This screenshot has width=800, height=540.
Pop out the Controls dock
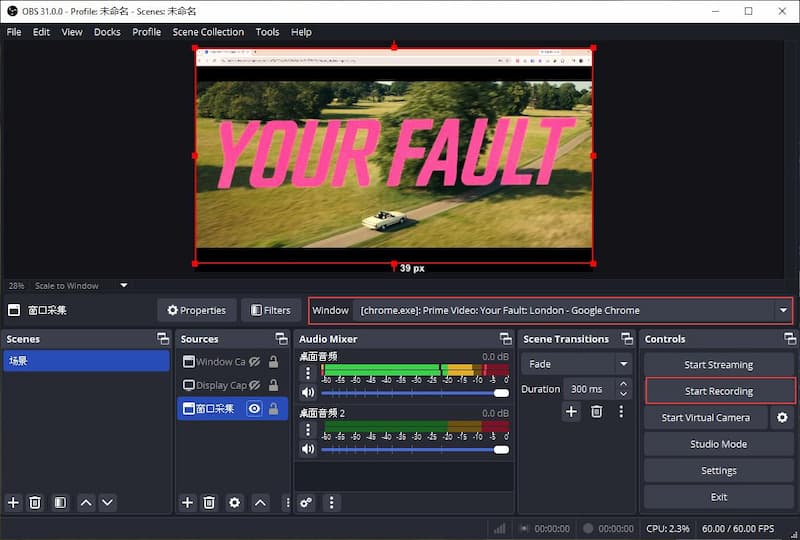790,338
